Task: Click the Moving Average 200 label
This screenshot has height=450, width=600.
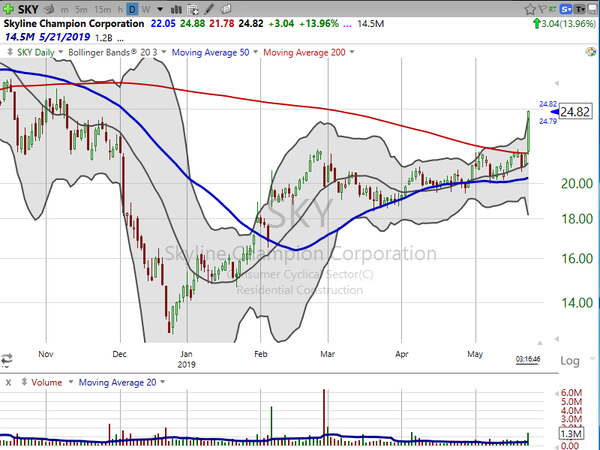Action: [x=304, y=52]
